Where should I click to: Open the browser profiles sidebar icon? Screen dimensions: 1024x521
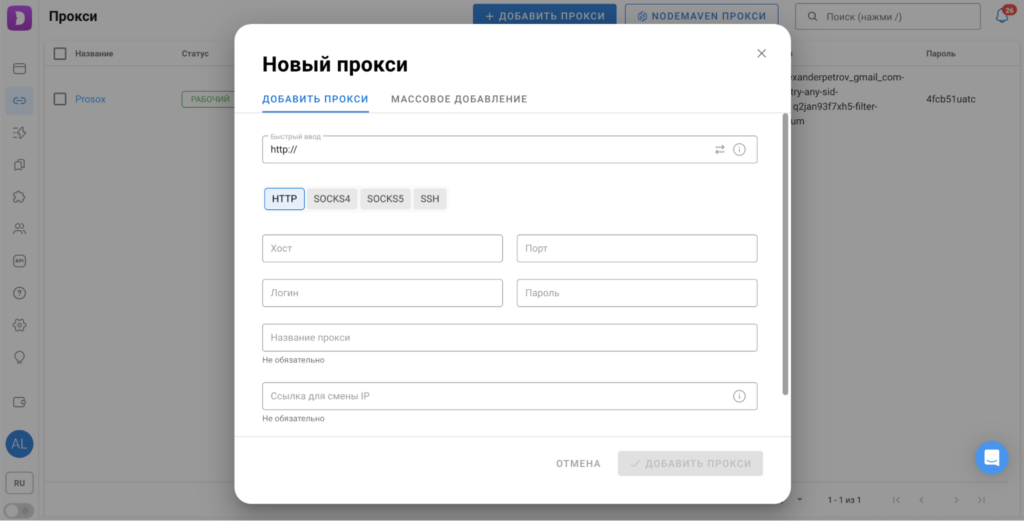pos(20,69)
